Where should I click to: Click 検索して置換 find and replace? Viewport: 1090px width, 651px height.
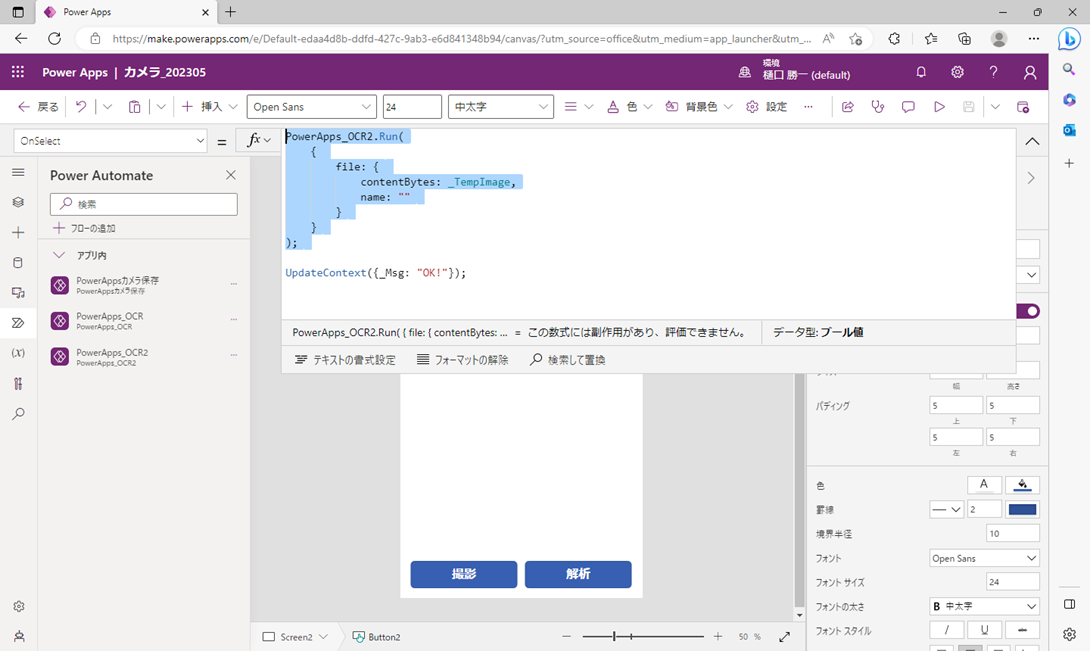click(567, 360)
